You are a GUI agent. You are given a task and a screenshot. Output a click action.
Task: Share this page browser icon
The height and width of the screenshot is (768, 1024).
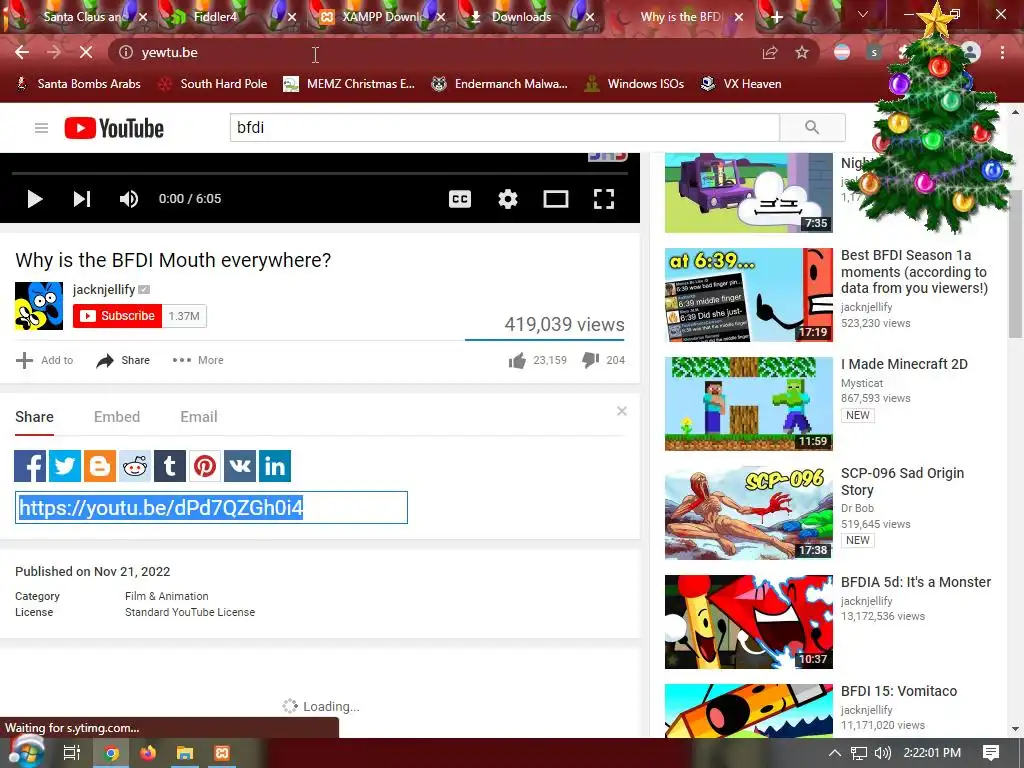(770, 52)
